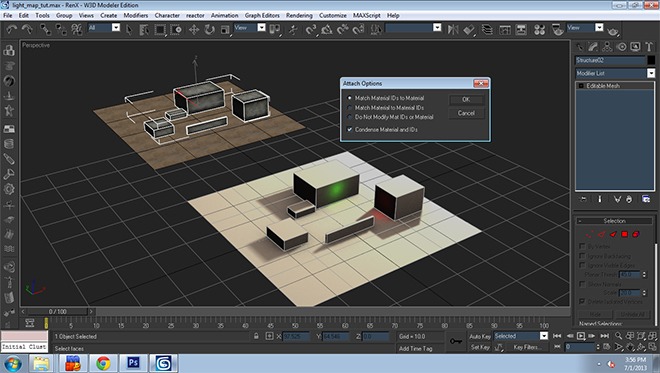Open the Customize menu
Image resolution: width=660 pixels, height=373 pixels.
pyautogui.click(x=333, y=15)
